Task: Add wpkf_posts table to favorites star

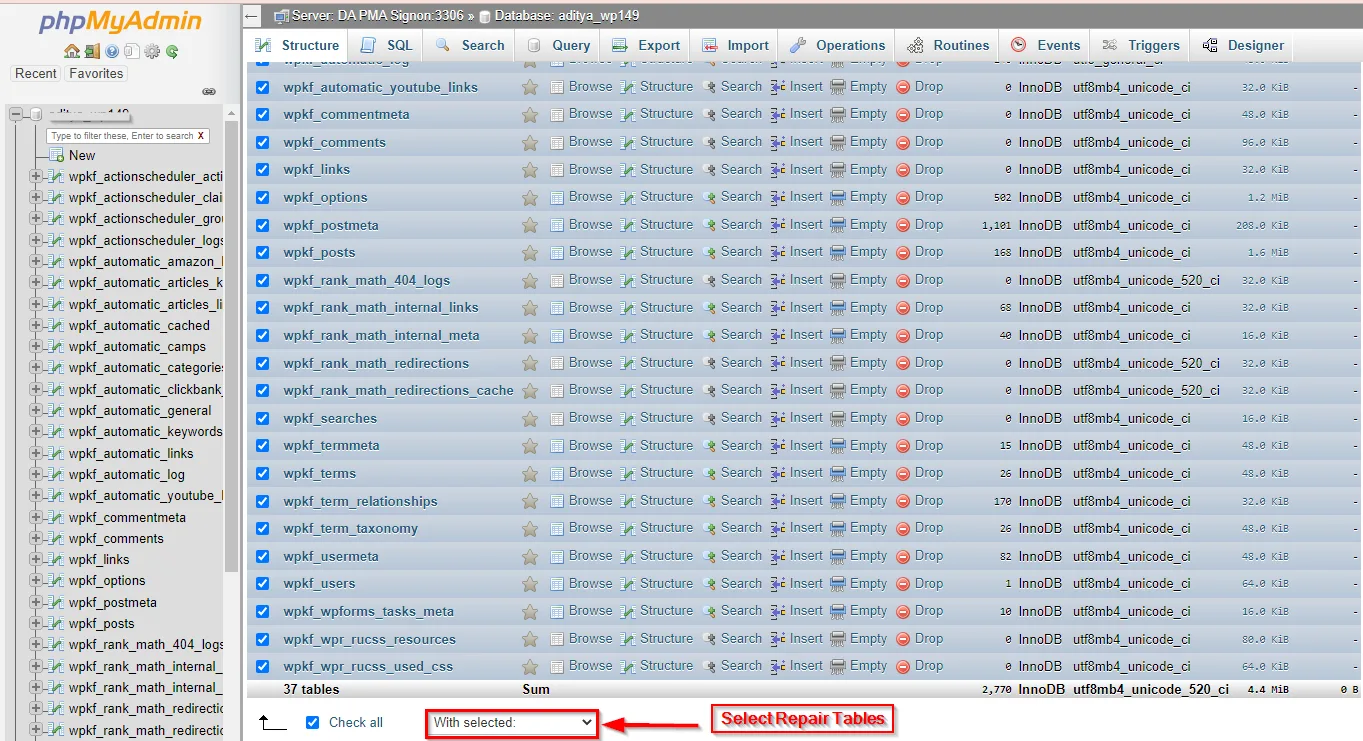Action: (530, 253)
